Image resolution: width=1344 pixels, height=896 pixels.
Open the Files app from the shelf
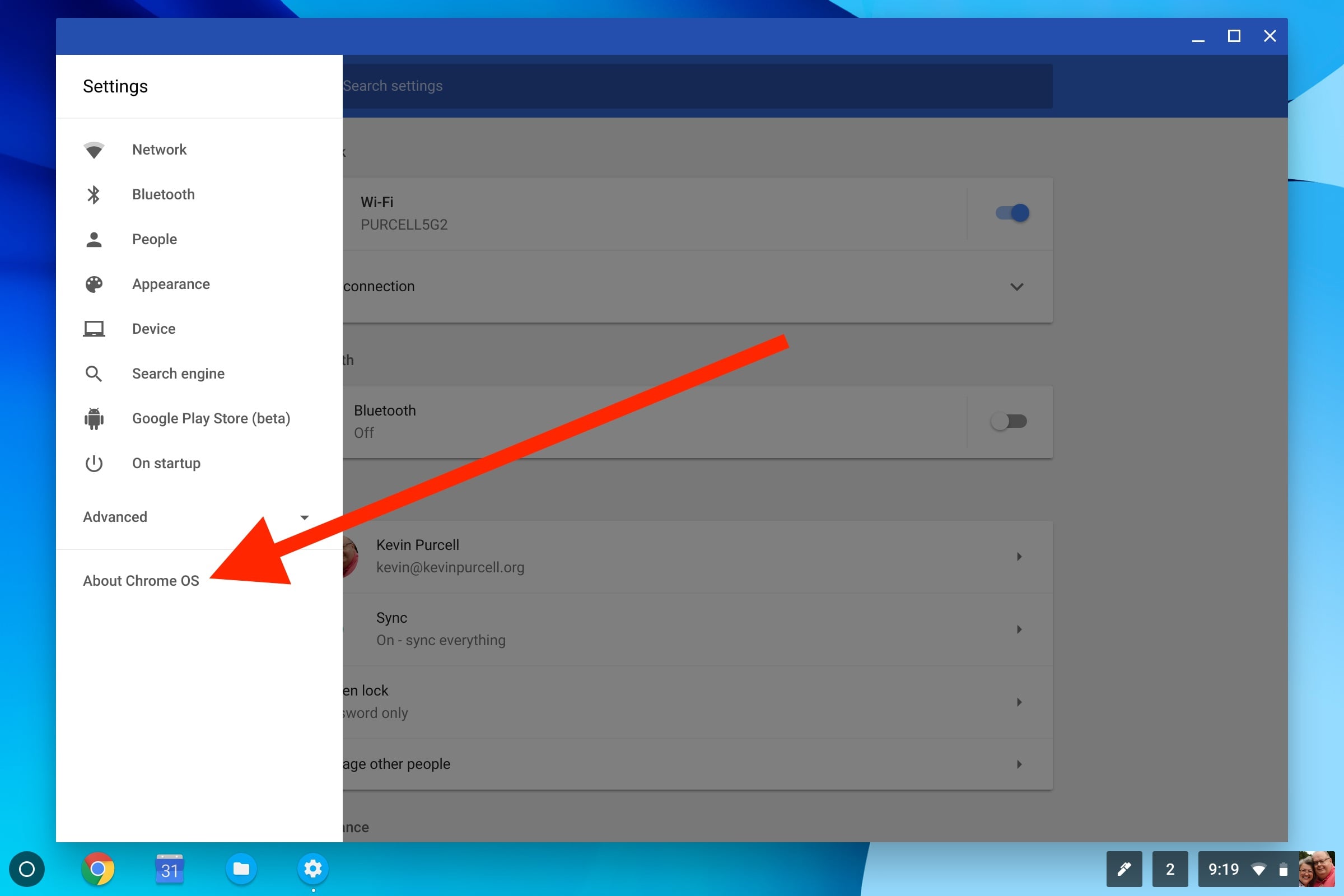tap(241, 869)
